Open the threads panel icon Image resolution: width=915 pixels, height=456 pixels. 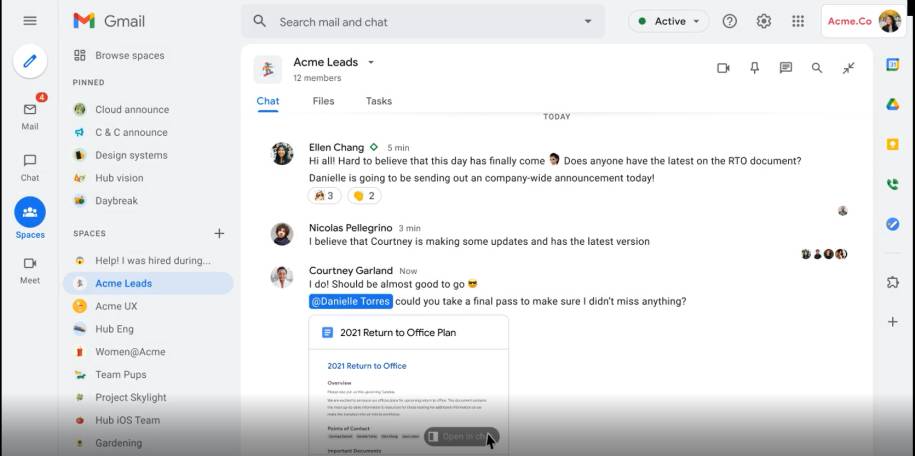point(786,68)
